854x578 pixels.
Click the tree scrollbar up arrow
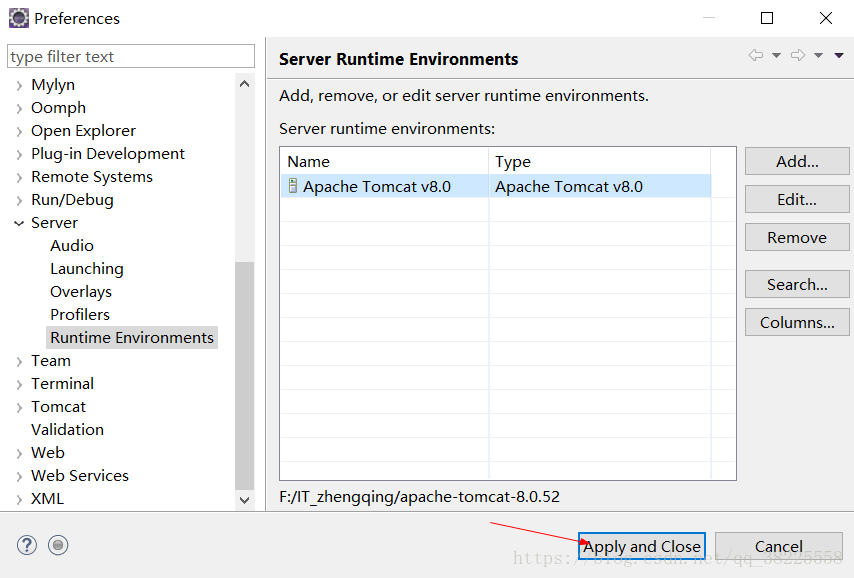tap(245, 83)
